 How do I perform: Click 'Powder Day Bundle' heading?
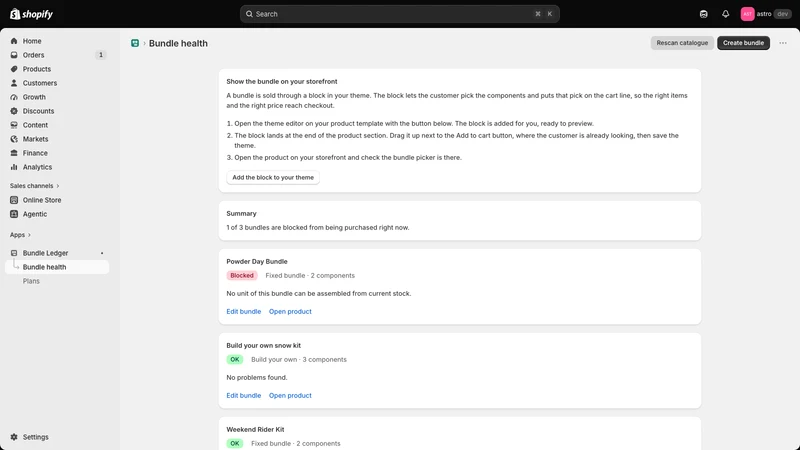[x=257, y=261]
